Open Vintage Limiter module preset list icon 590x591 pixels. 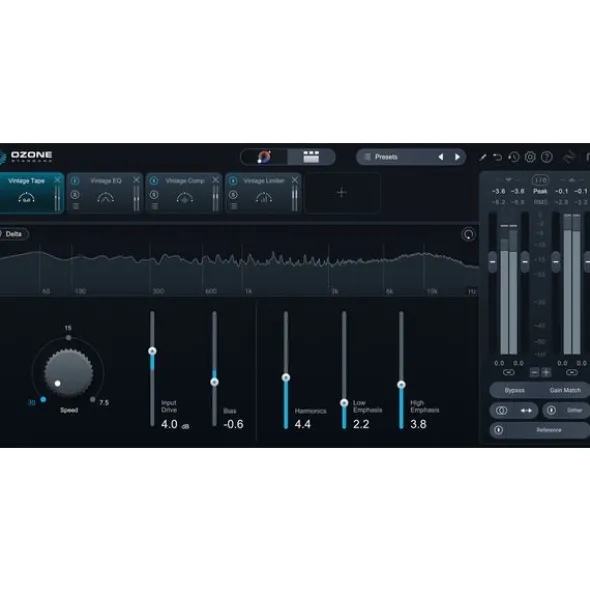point(233,206)
